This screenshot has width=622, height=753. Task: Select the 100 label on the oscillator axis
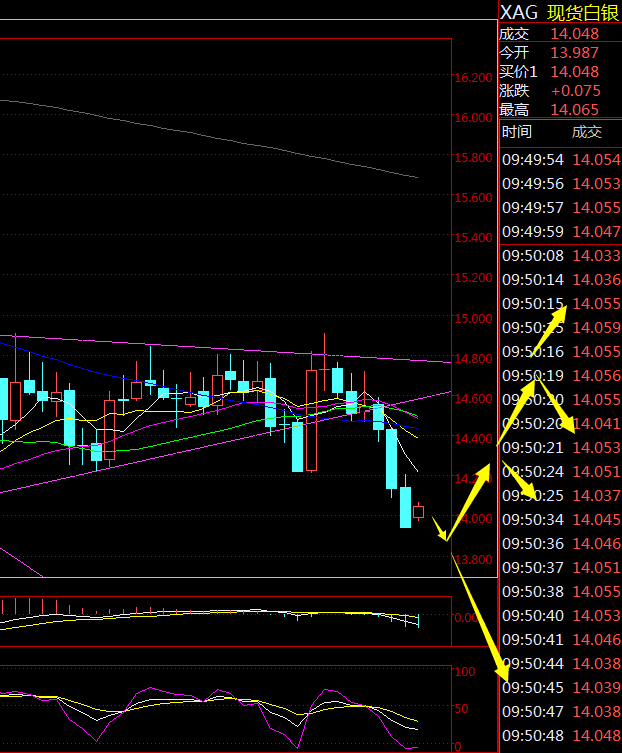coord(464,671)
